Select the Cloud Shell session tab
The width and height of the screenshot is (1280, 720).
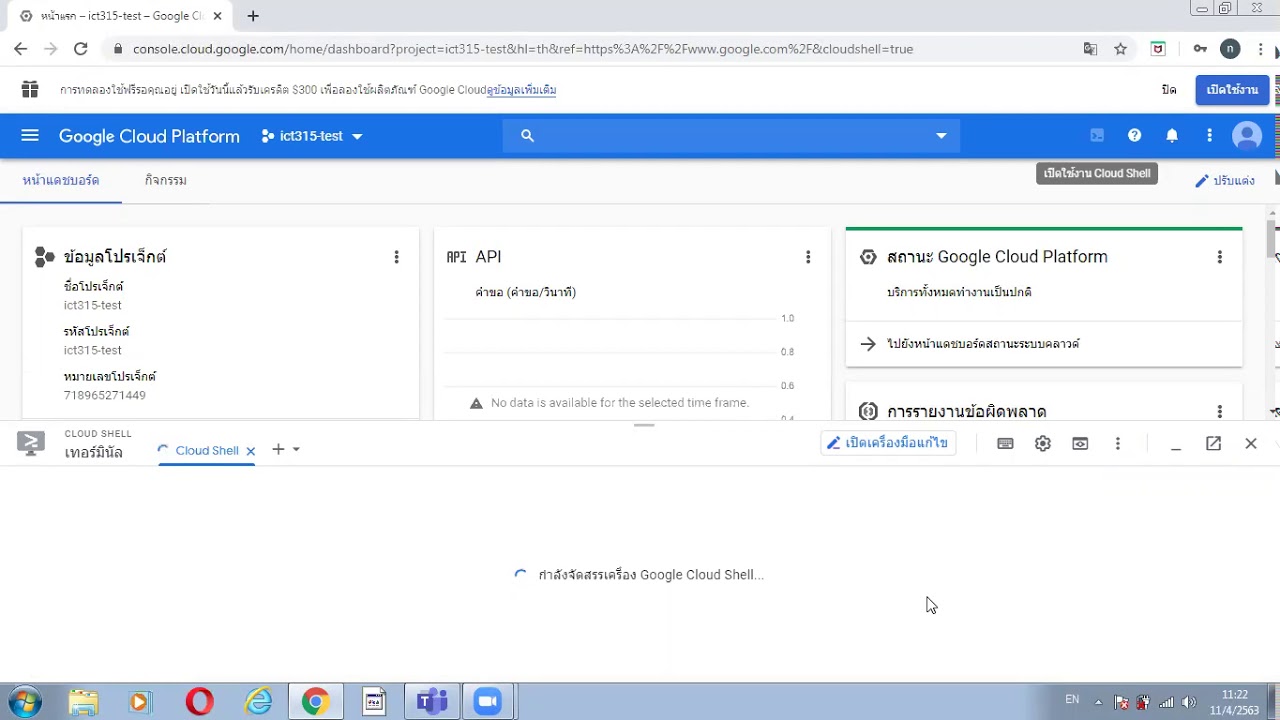206,450
